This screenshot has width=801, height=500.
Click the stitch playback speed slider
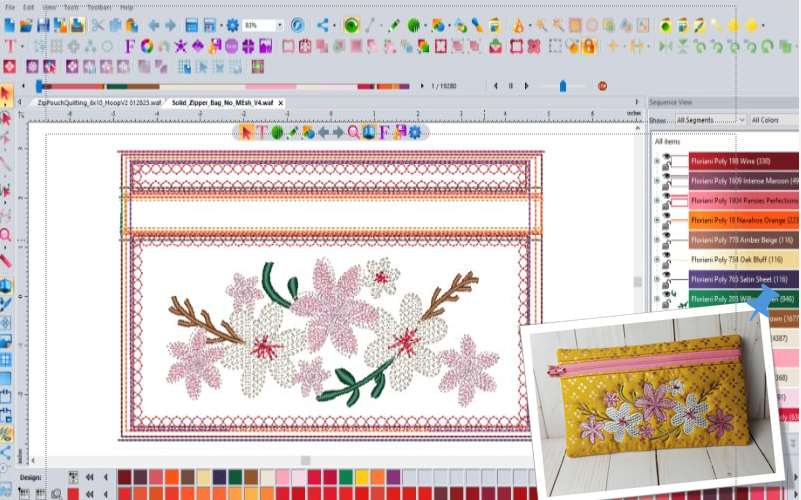pos(562,86)
